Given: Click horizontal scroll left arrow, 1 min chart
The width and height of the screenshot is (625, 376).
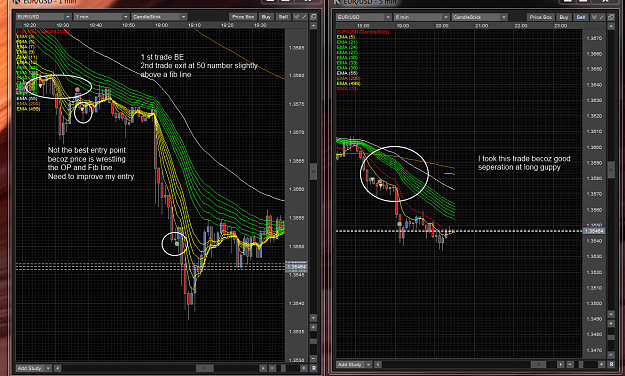Looking at the screenshot, I should coord(57,368).
